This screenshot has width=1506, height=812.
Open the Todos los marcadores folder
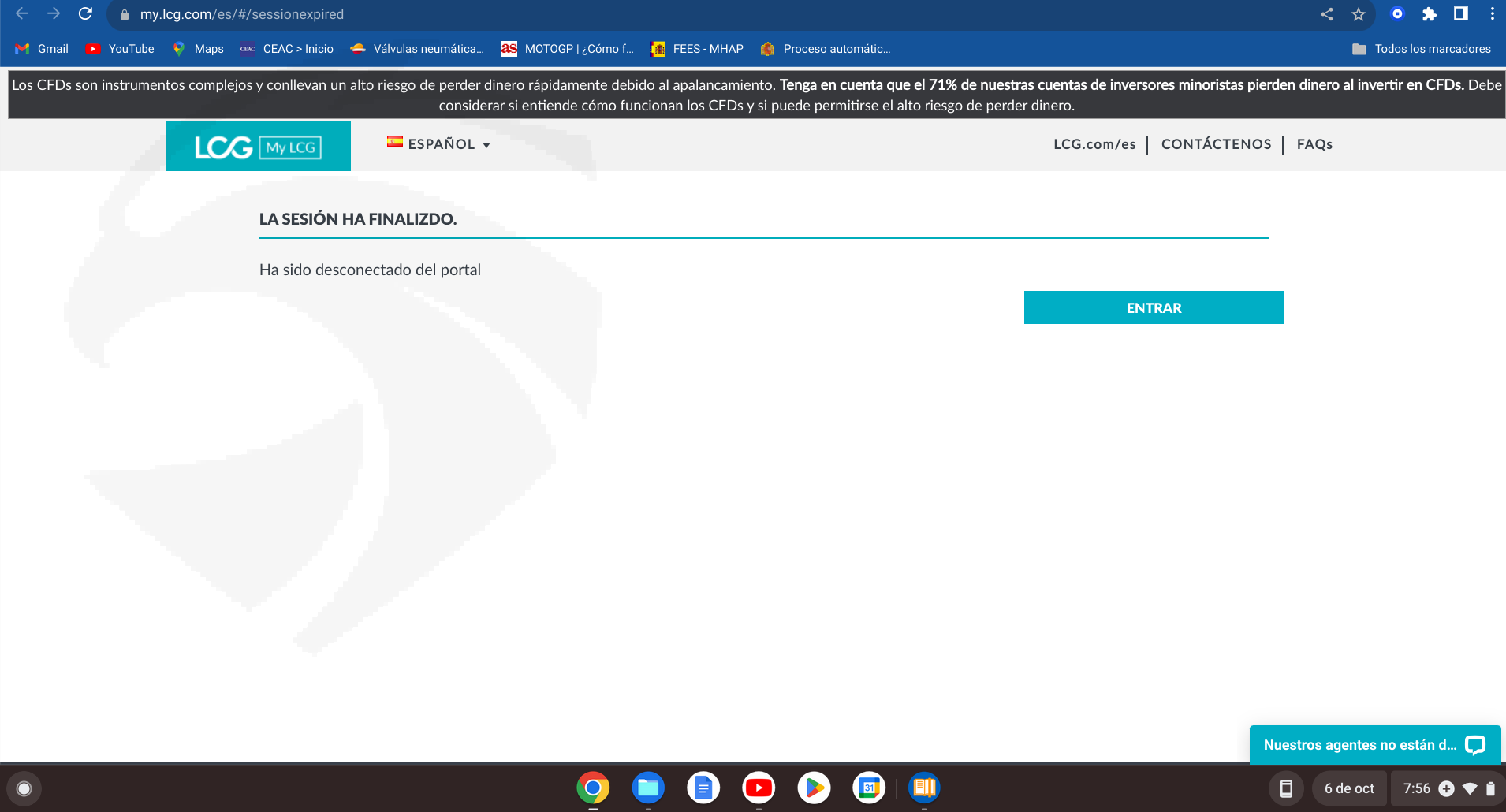coord(1421,49)
